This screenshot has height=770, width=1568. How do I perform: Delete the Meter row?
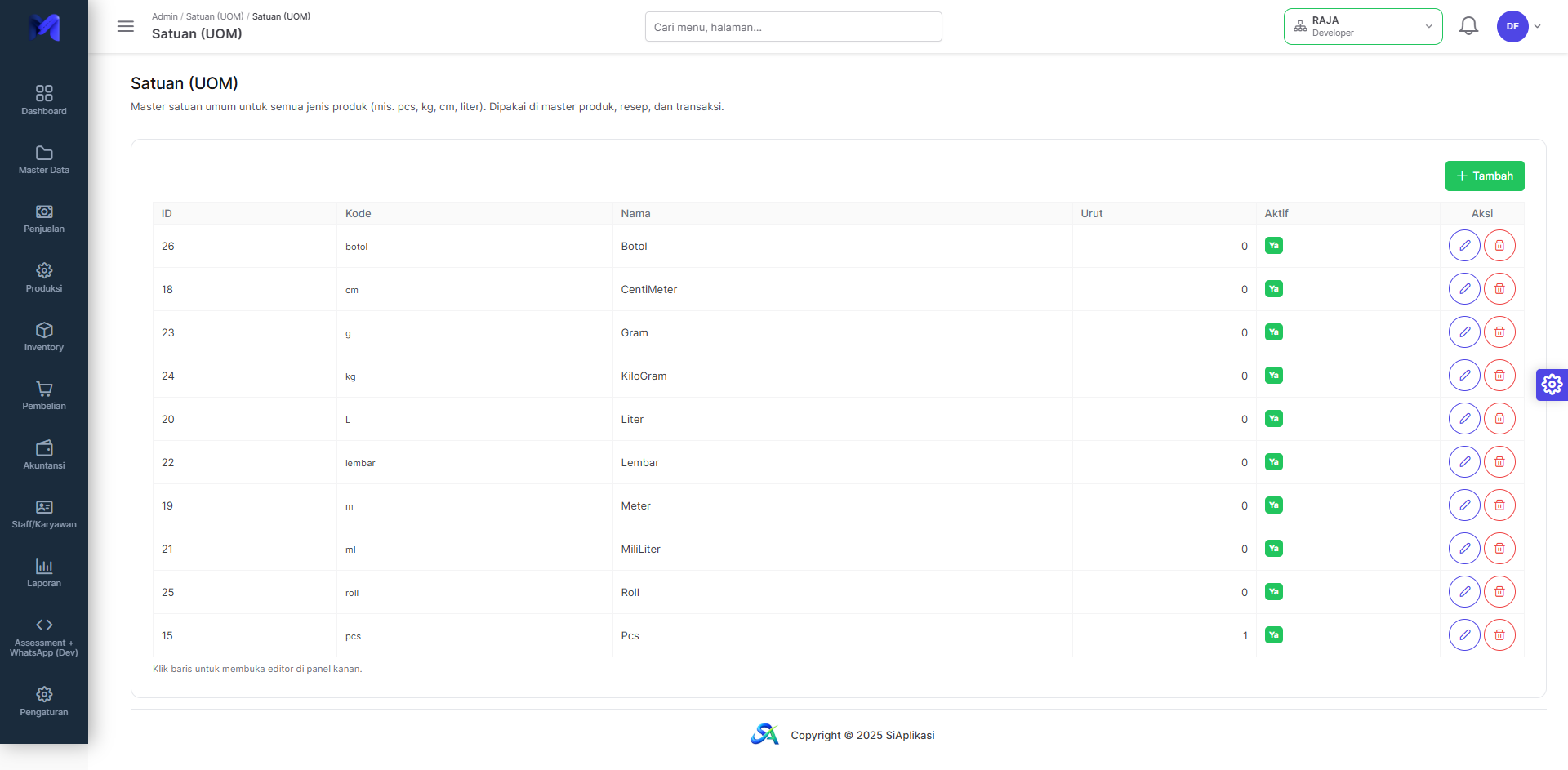click(x=1499, y=505)
